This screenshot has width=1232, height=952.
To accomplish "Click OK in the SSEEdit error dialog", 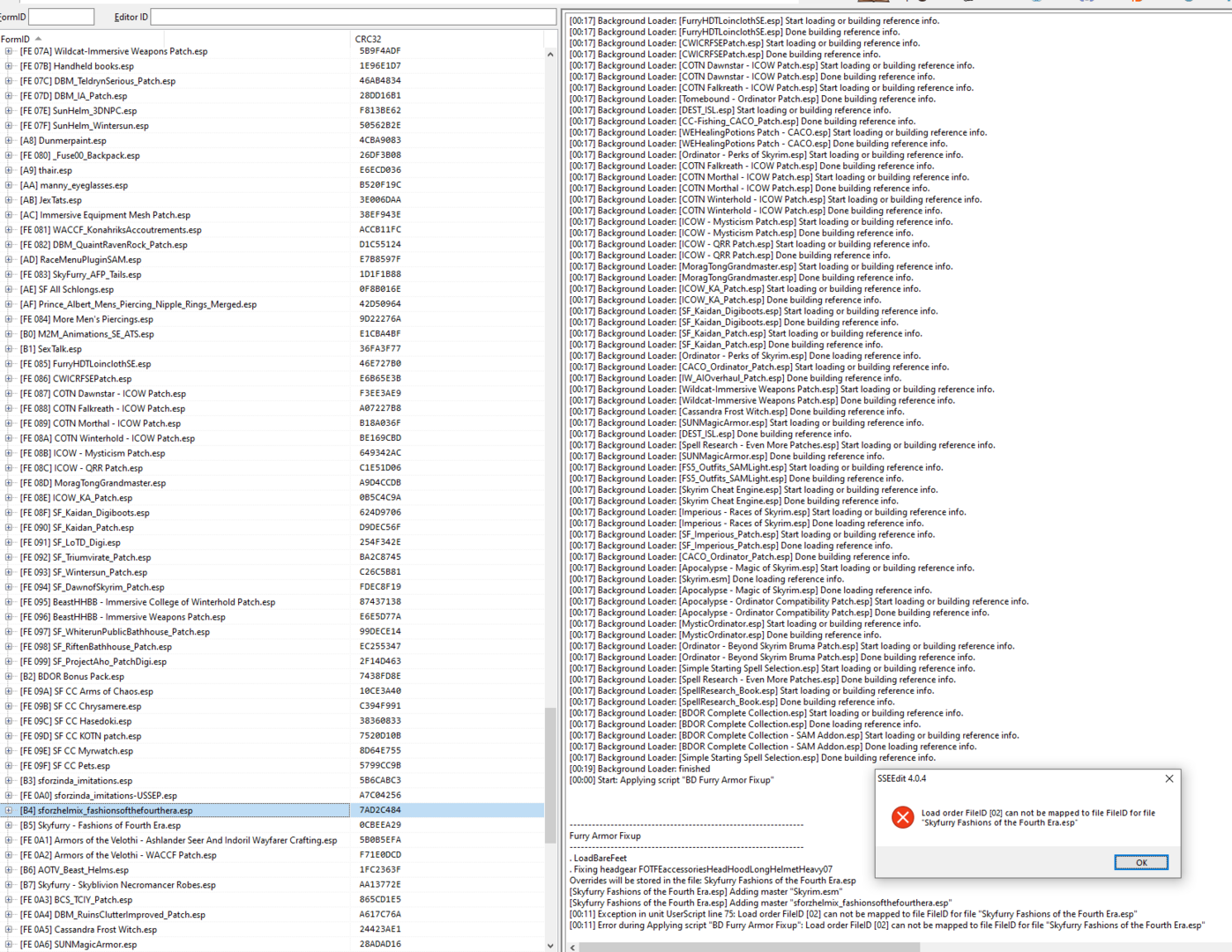I will click(1140, 862).
